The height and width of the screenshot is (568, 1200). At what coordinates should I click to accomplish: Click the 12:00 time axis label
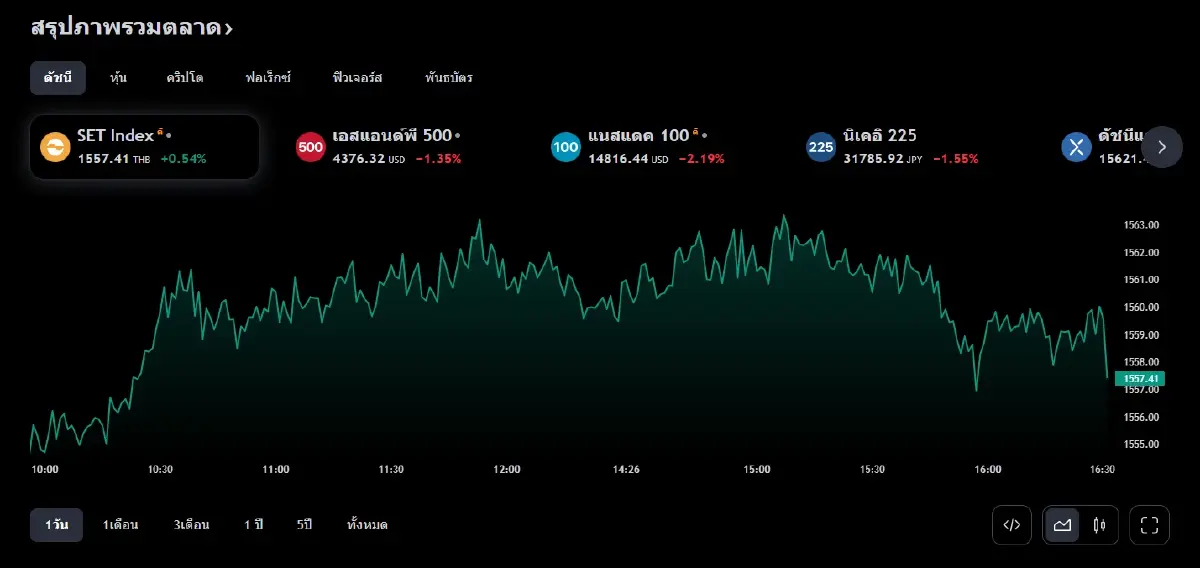507,469
